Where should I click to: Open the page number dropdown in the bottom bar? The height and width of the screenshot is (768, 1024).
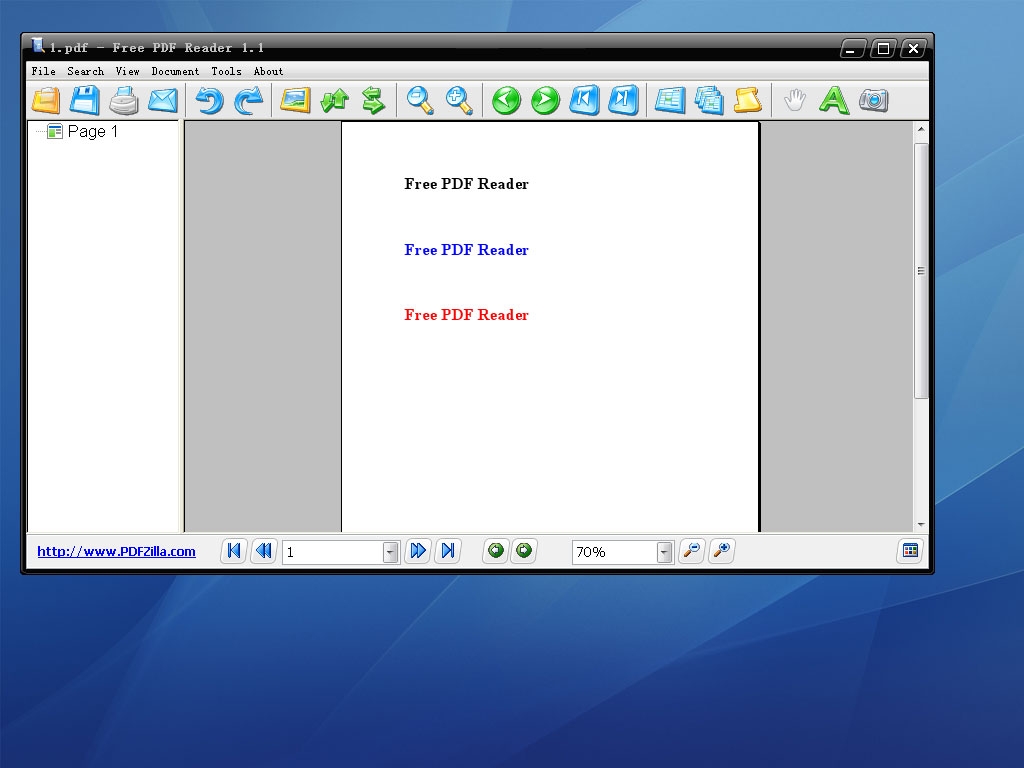(x=390, y=551)
